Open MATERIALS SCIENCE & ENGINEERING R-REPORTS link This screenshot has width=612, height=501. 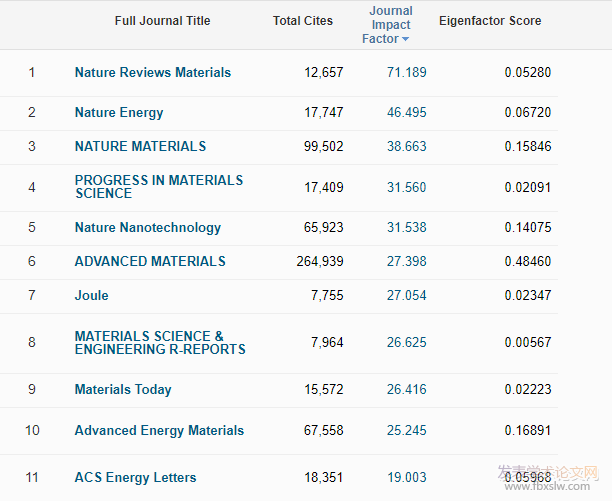click(x=160, y=343)
